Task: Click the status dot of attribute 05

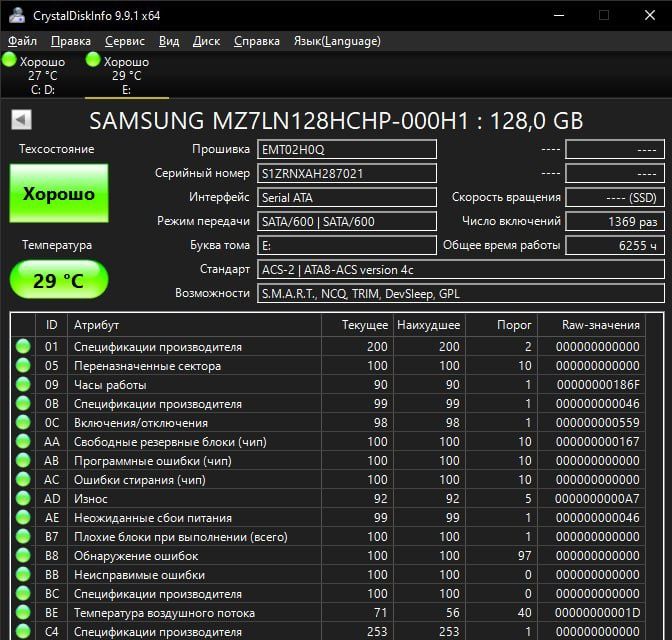Action: (x=23, y=365)
